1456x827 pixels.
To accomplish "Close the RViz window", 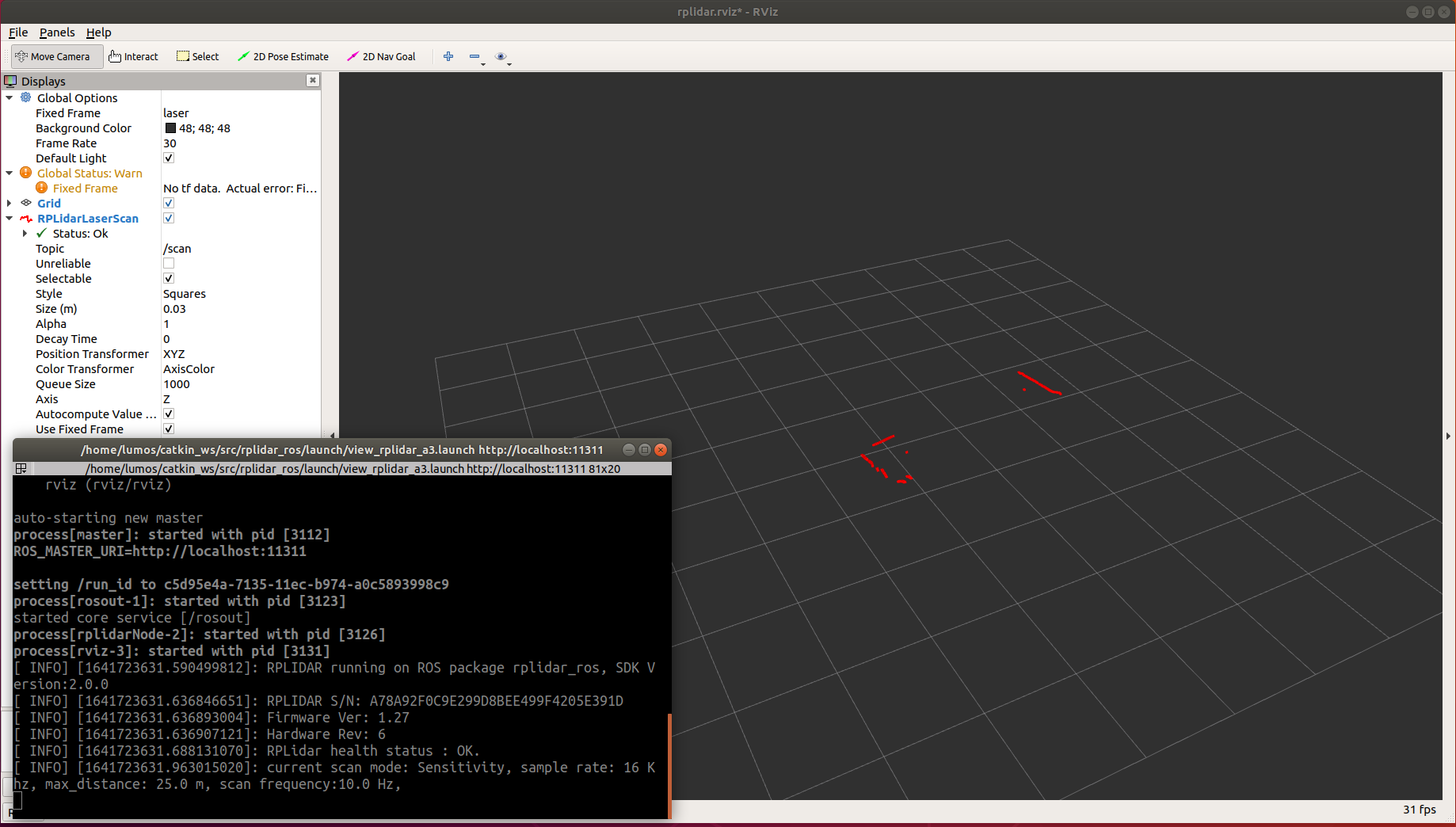I will pyautogui.click(x=1443, y=12).
